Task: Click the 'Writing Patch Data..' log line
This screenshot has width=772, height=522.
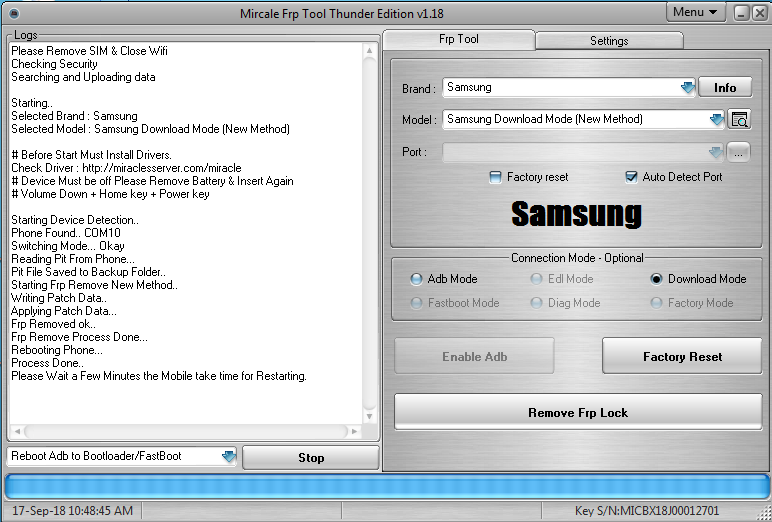Action: click(59, 298)
